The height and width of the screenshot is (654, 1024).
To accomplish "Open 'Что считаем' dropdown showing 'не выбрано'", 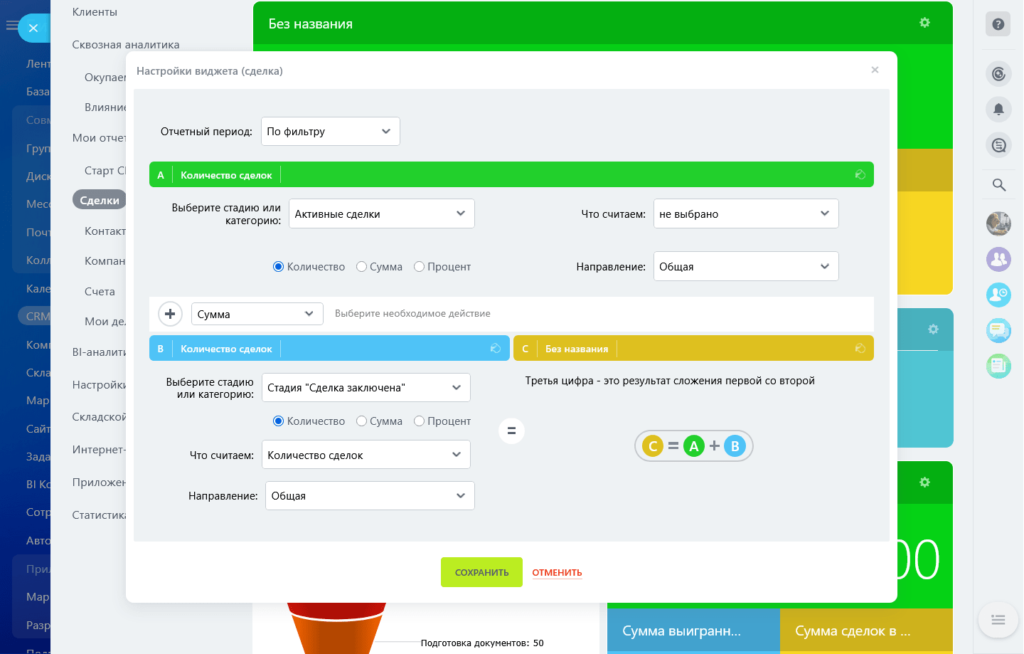I will pyautogui.click(x=745, y=213).
